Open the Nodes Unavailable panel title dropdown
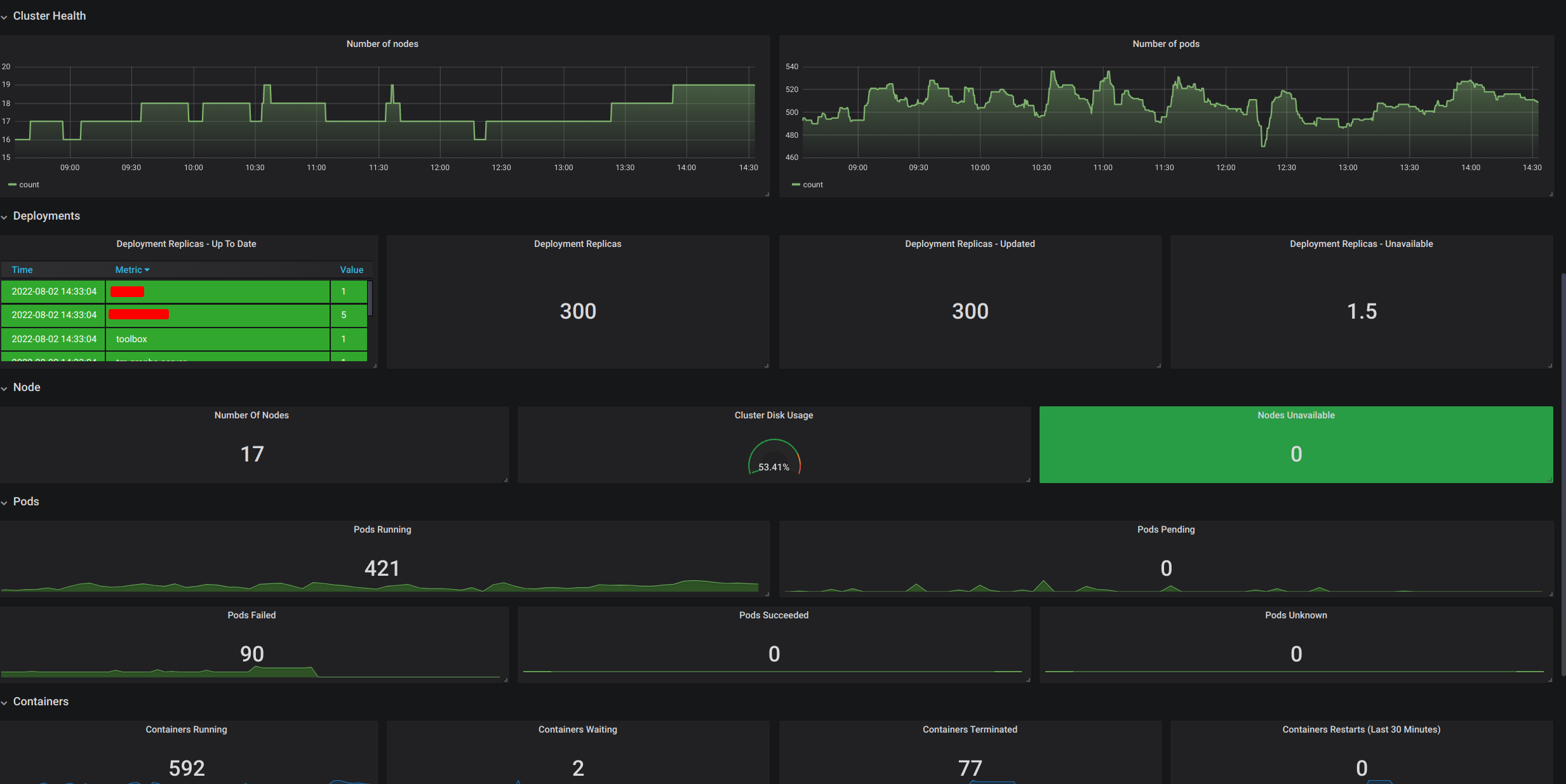This screenshot has width=1566, height=784. pos(1295,415)
